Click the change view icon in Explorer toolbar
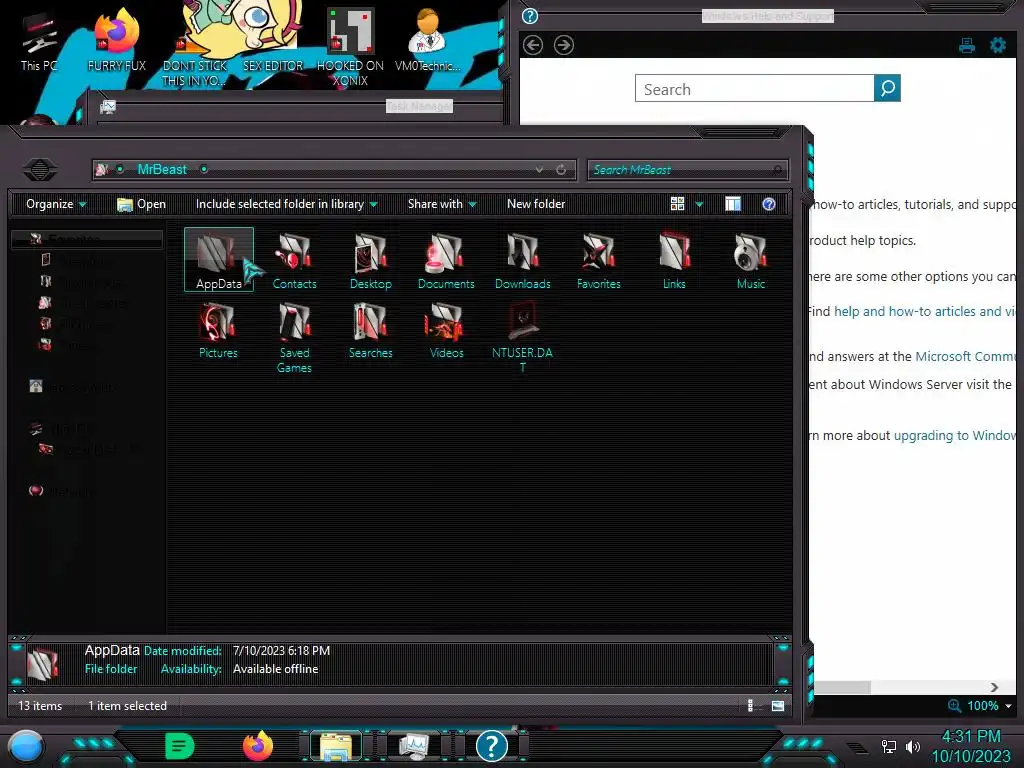Screen dimensions: 1024x768 (x=677, y=204)
